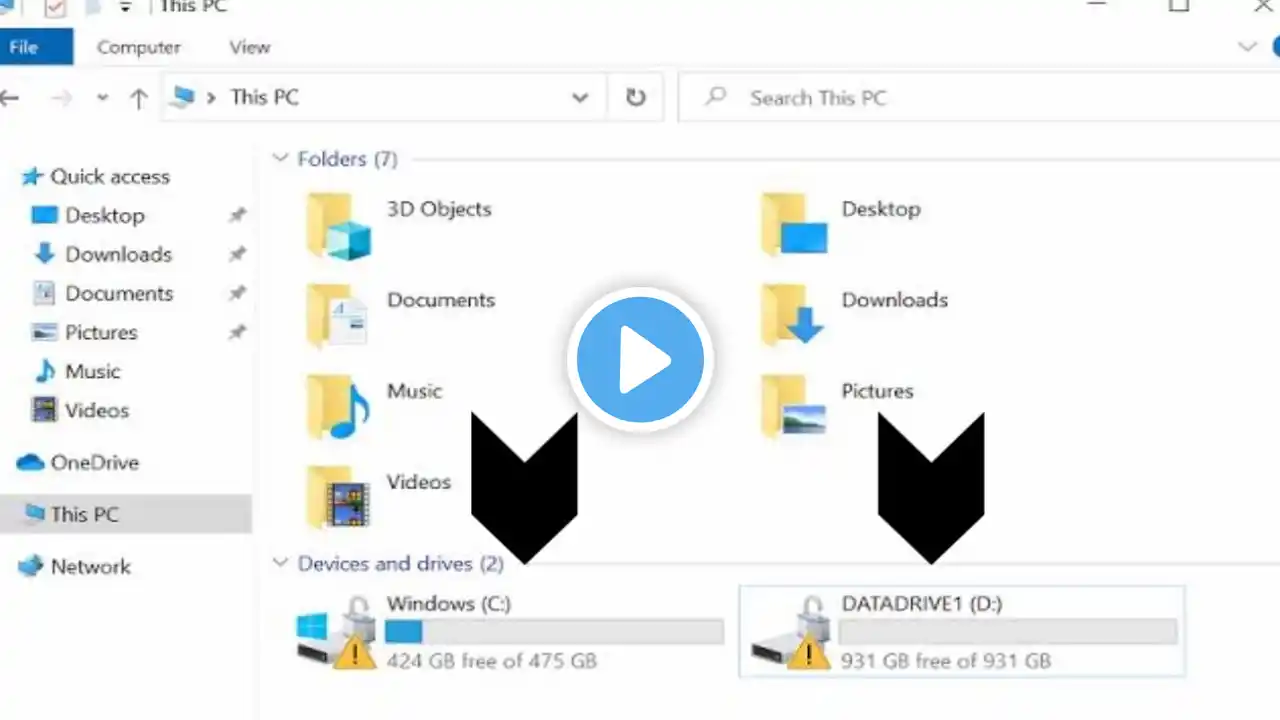Expand the breadcrumb arrow before This PC
The image size is (1280, 720).
212,98
